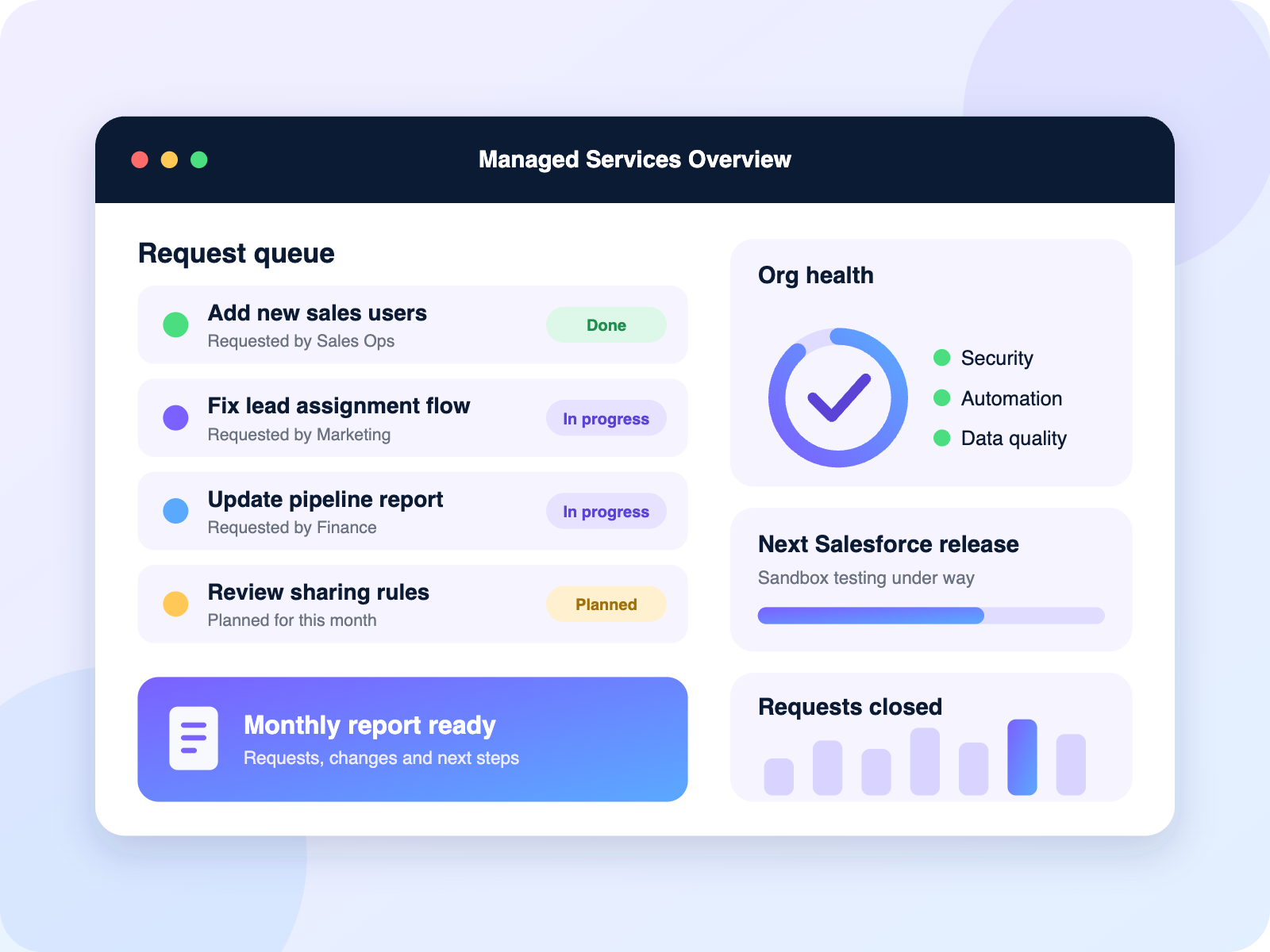Click the Next Salesforce release heading

(888, 544)
